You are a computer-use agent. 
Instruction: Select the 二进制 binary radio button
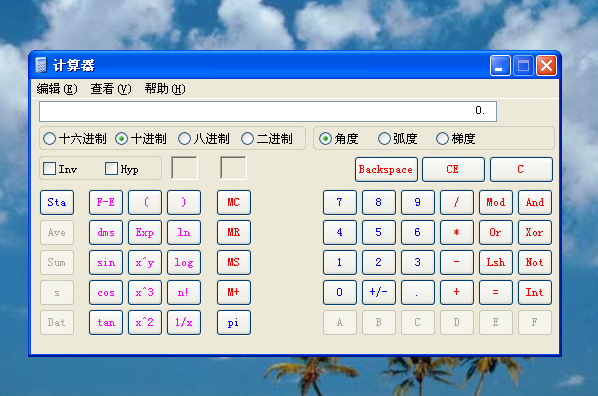pyautogui.click(x=248, y=138)
